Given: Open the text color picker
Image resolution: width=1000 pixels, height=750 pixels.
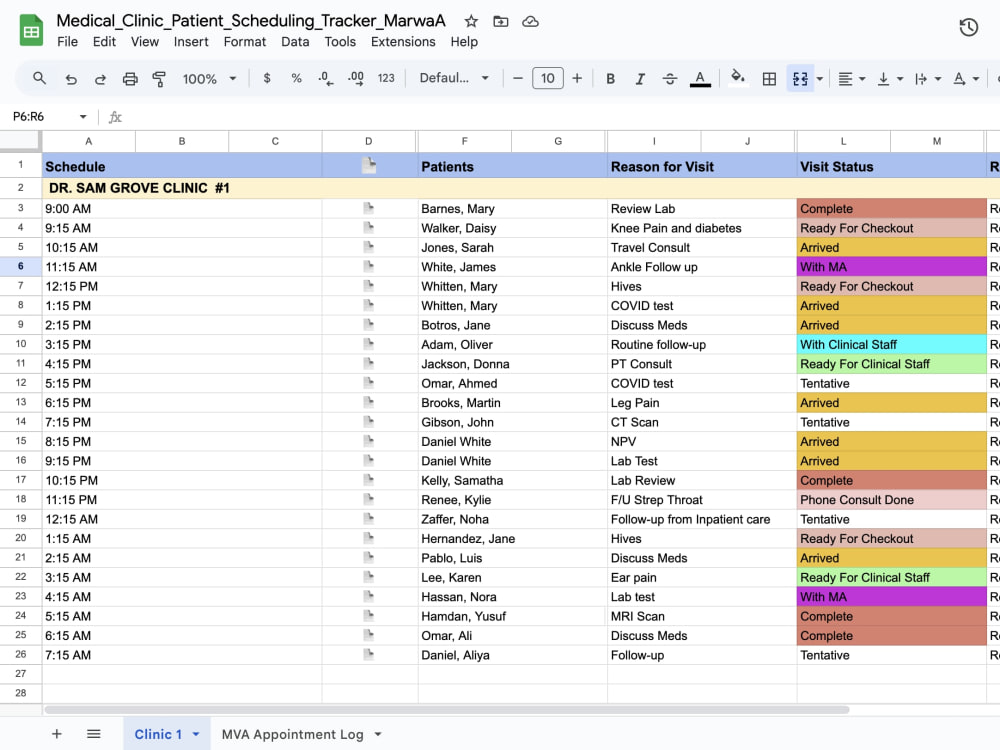Looking at the screenshot, I should [700, 78].
